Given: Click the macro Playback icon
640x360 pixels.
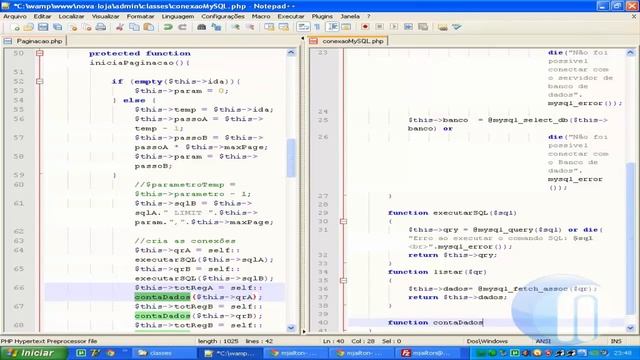Looking at the screenshot, I should tap(393, 27).
